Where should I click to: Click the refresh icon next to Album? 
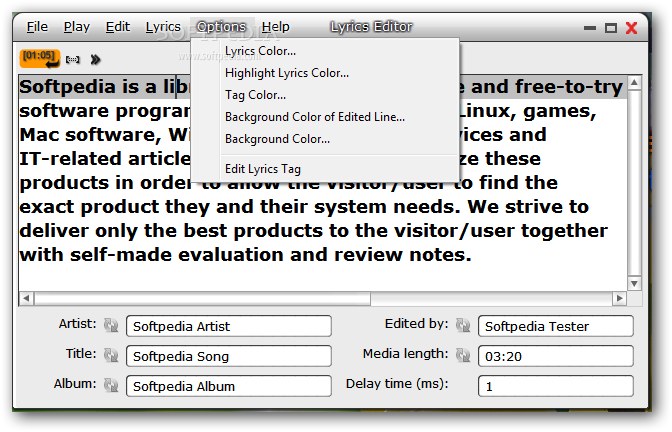111,385
